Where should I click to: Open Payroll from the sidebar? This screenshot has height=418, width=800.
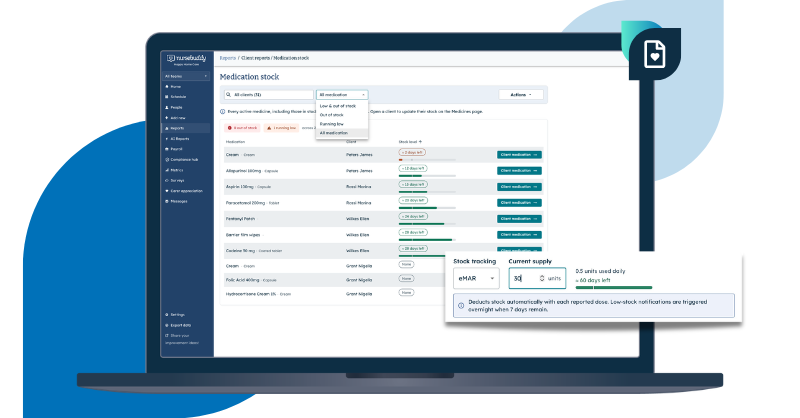click(174, 149)
